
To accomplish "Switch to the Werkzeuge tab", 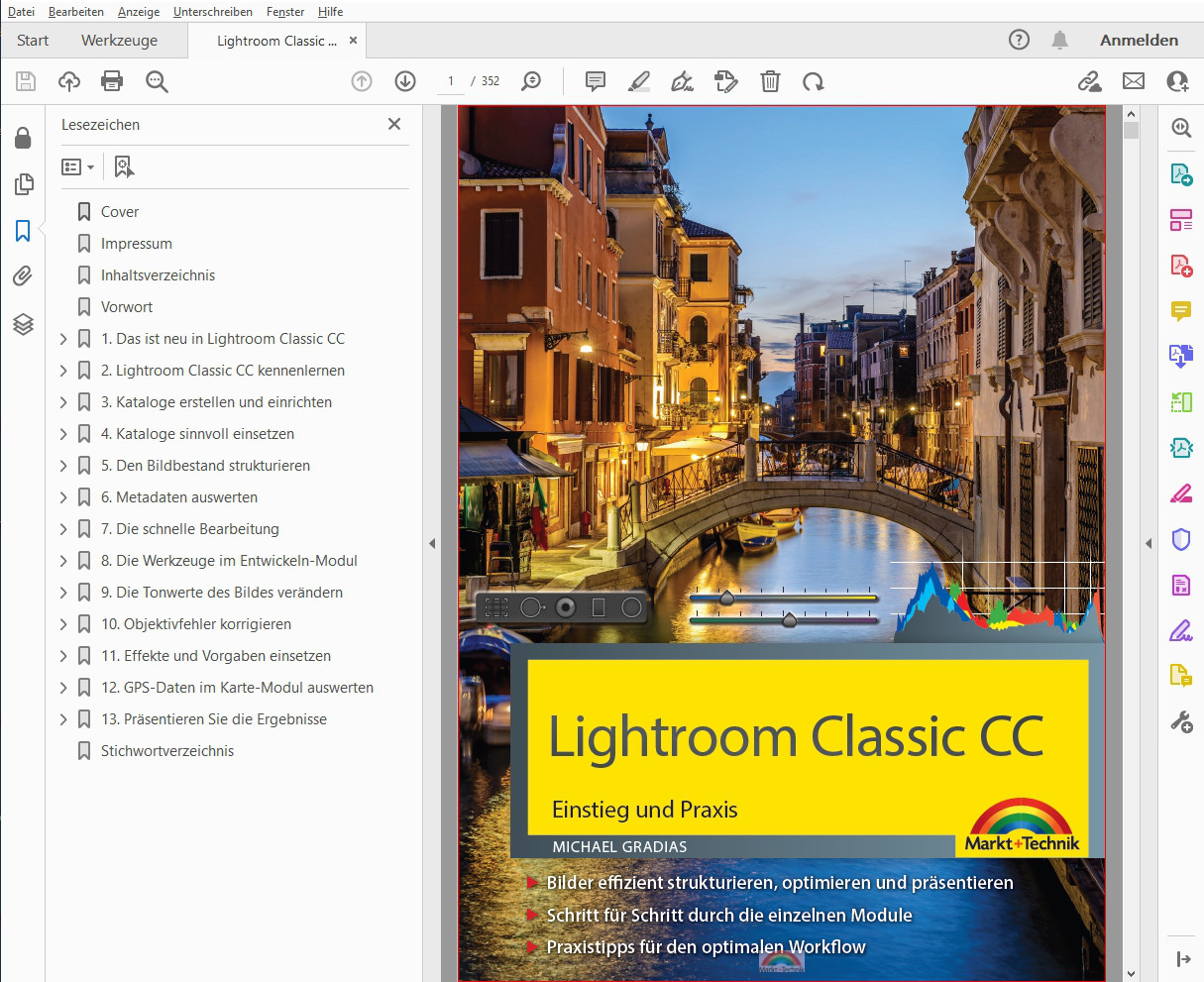I will coord(119,41).
